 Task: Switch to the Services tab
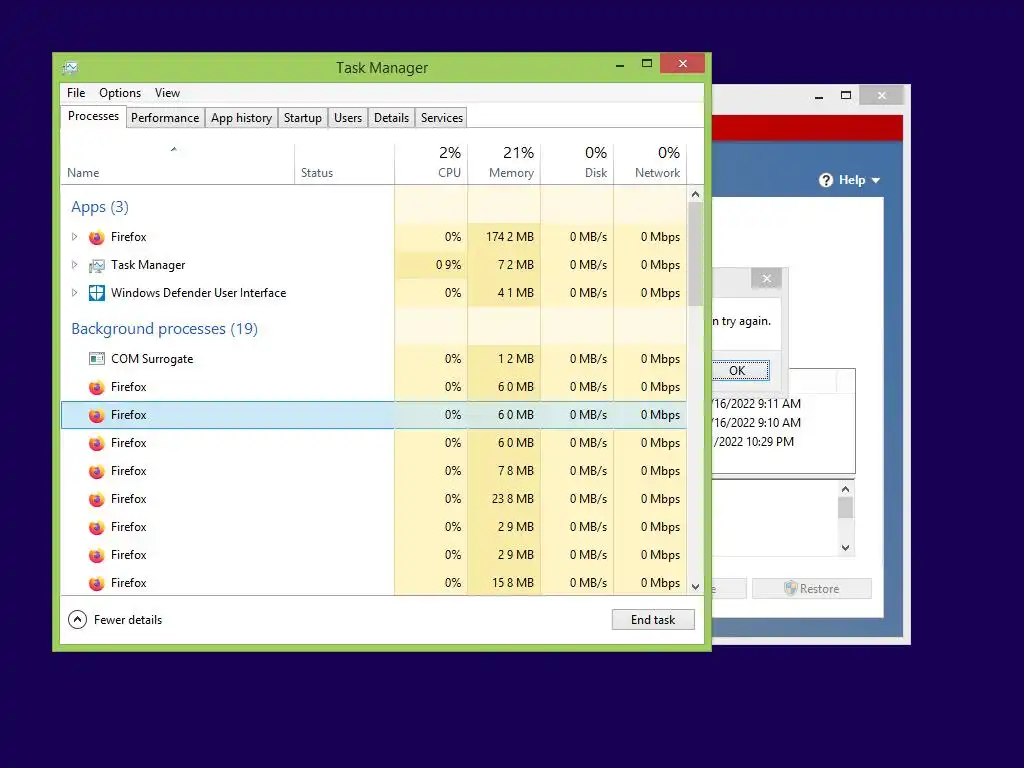click(x=441, y=118)
